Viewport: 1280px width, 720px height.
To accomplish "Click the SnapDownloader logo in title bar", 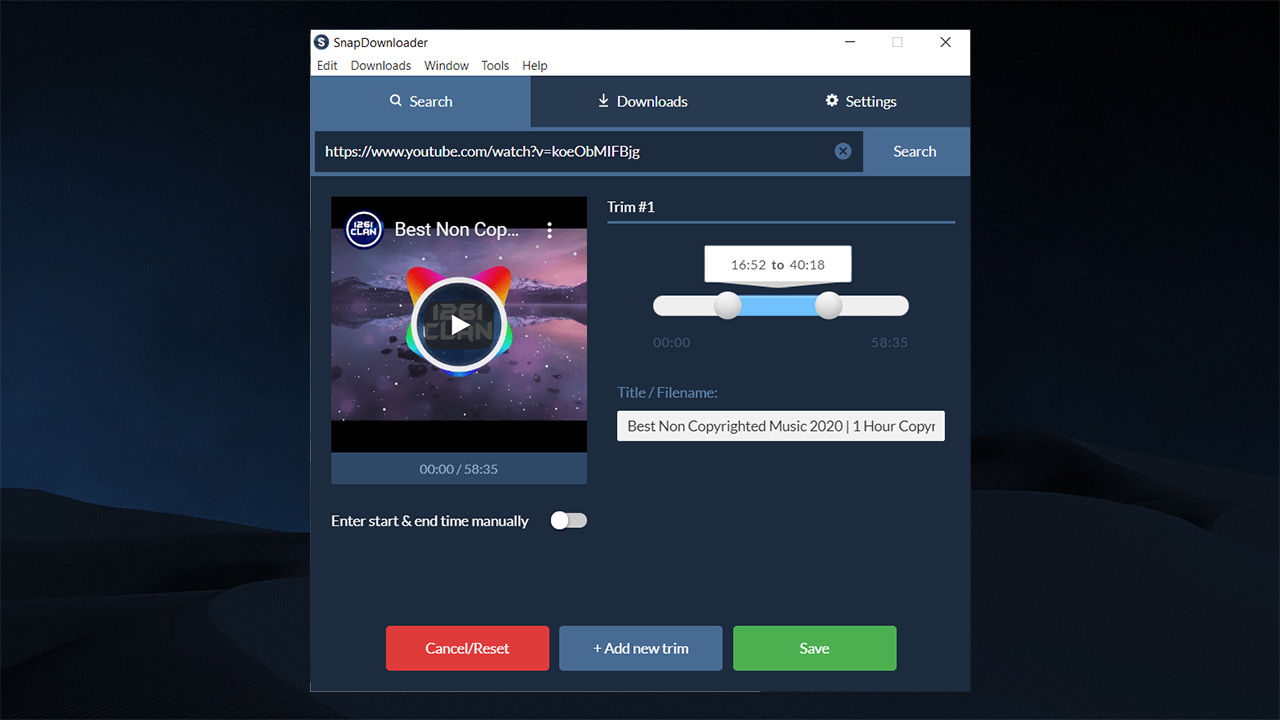I will tap(321, 42).
